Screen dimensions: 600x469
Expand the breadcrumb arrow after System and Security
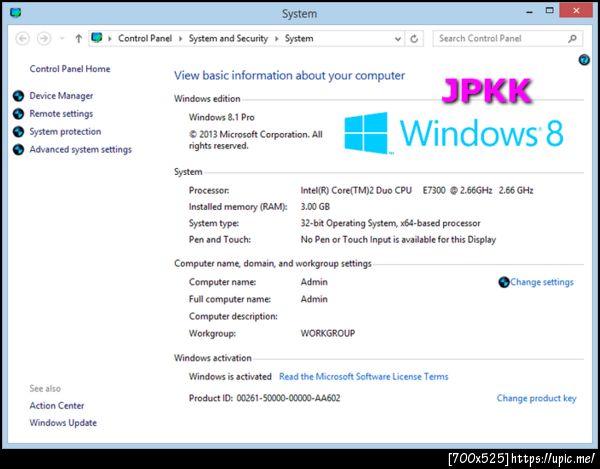tap(277, 39)
